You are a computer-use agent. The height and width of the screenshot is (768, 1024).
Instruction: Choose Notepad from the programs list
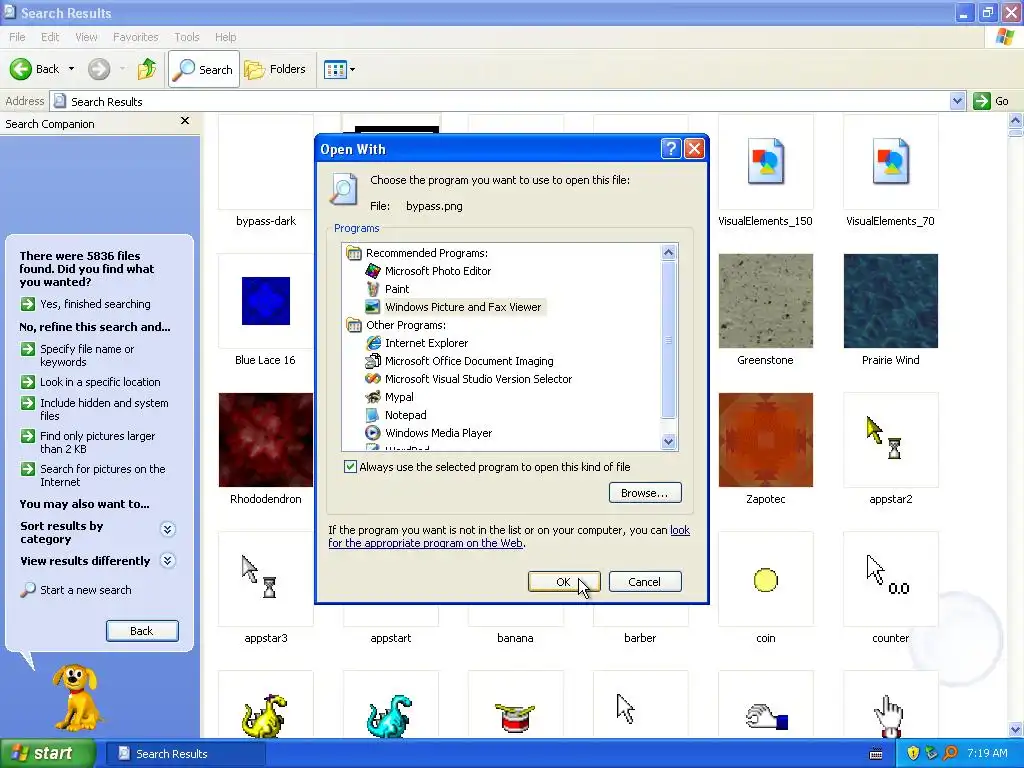tap(405, 415)
